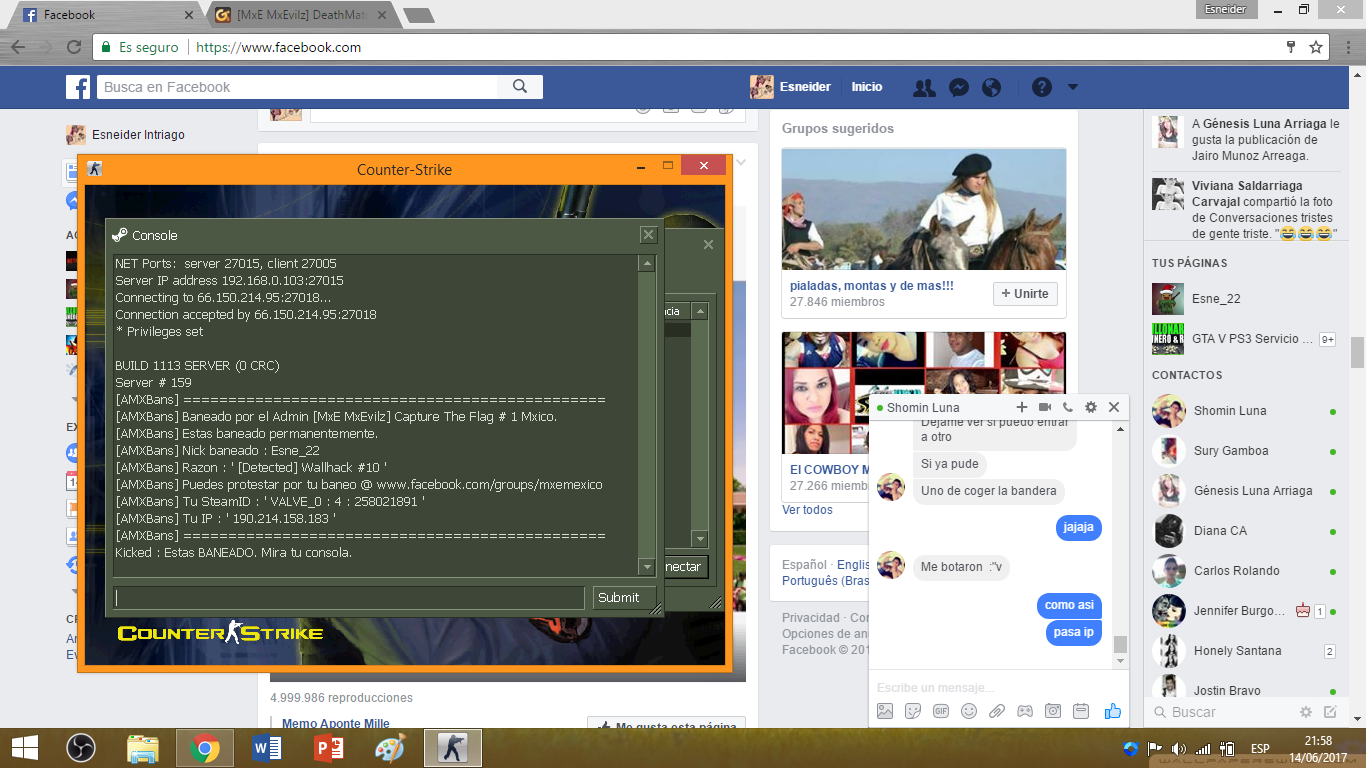
Task: Start video call in Shomin Luna chat
Action: pos(1045,407)
